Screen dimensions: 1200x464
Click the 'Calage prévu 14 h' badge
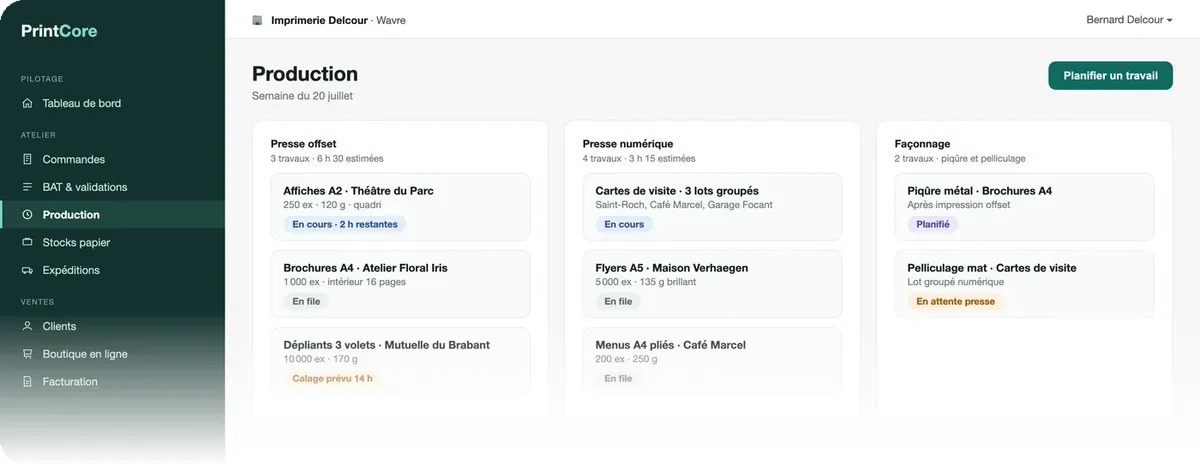click(332, 379)
